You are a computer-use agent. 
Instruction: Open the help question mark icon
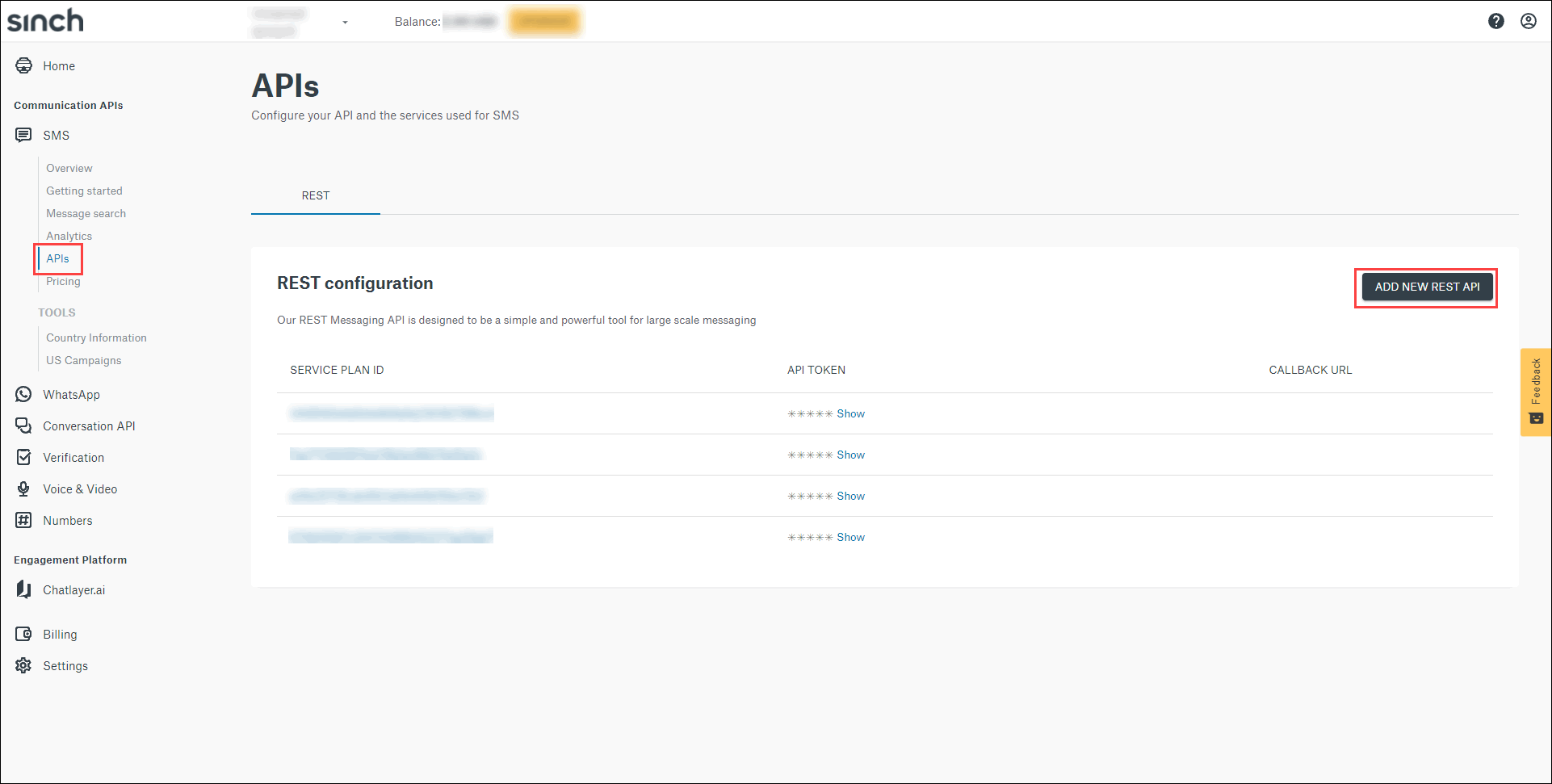pyautogui.click(x=1495, y=21)
